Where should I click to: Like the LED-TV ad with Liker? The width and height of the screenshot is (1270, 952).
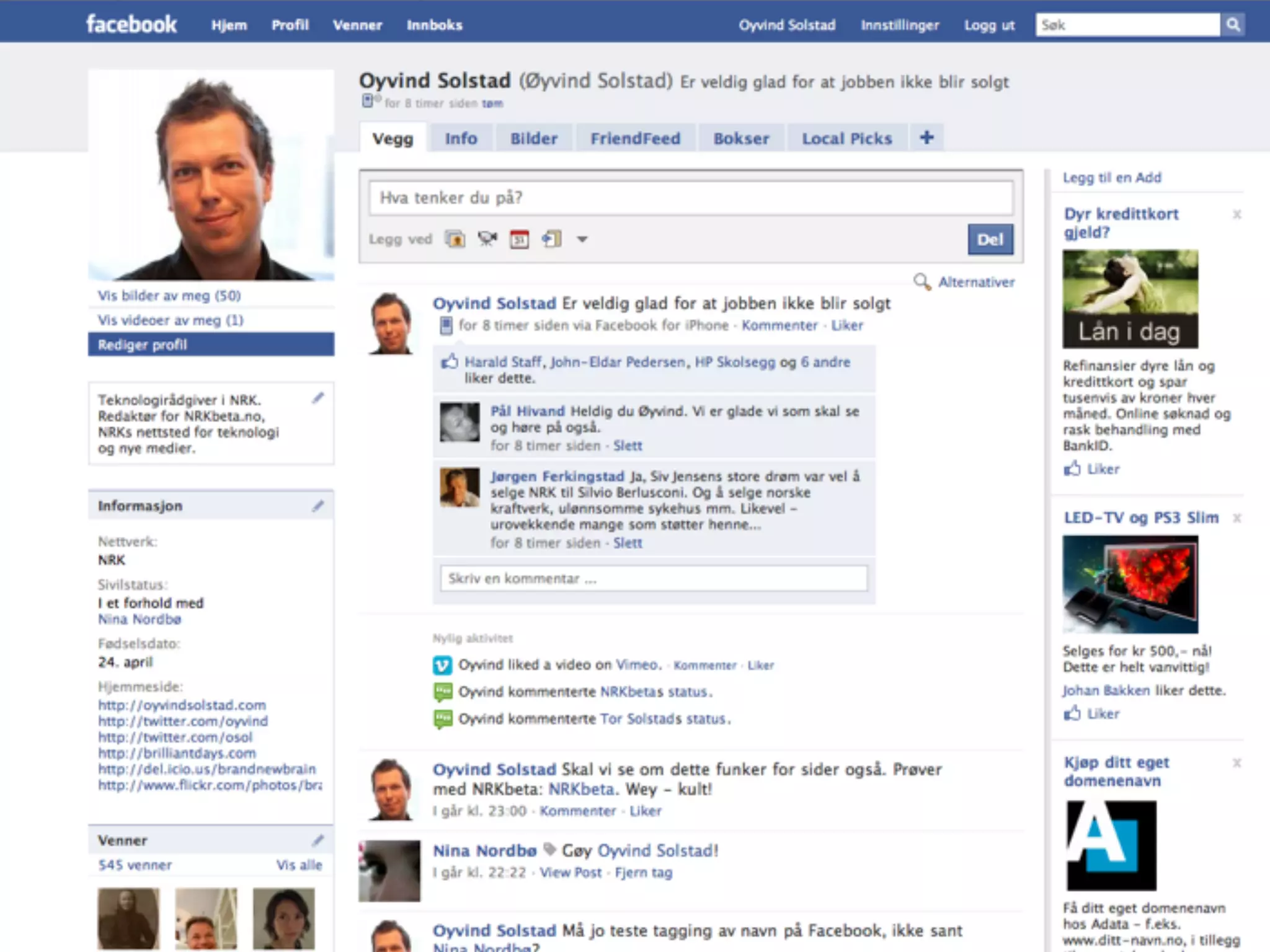pos(1103,713)
